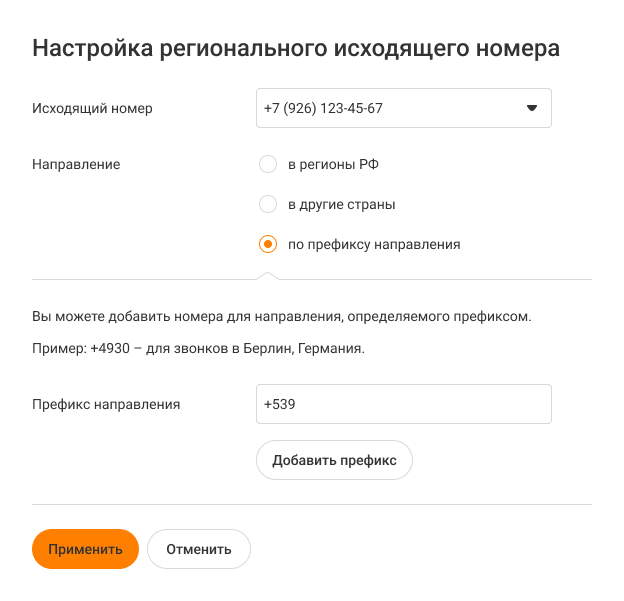This screenshot has width=624, height=601.
Task: Click the dialog title "Настройка регионального исходящего номера"
Action: [x=296, y=49]
